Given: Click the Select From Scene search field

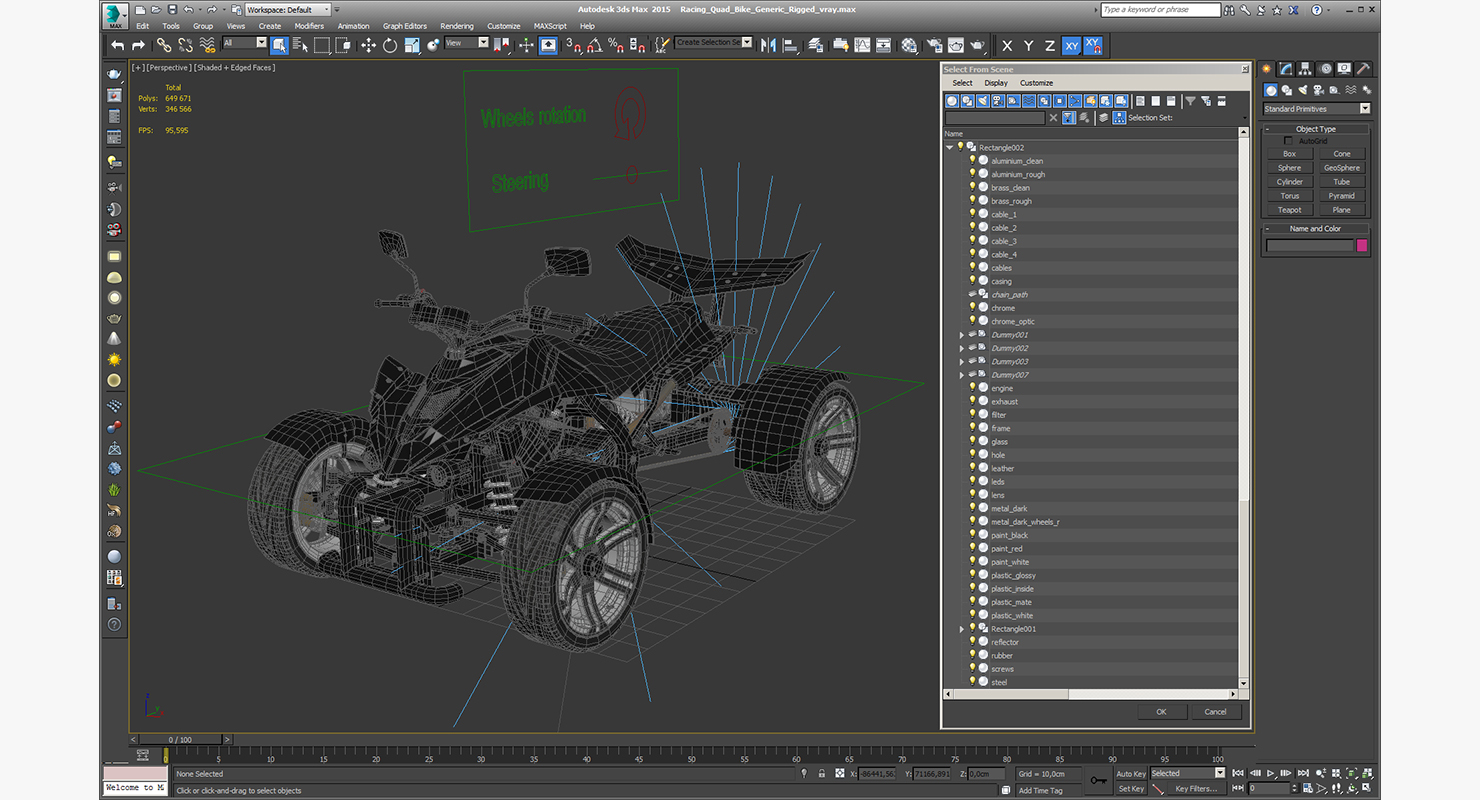Looking at the screenshot, I should point(995,118).
